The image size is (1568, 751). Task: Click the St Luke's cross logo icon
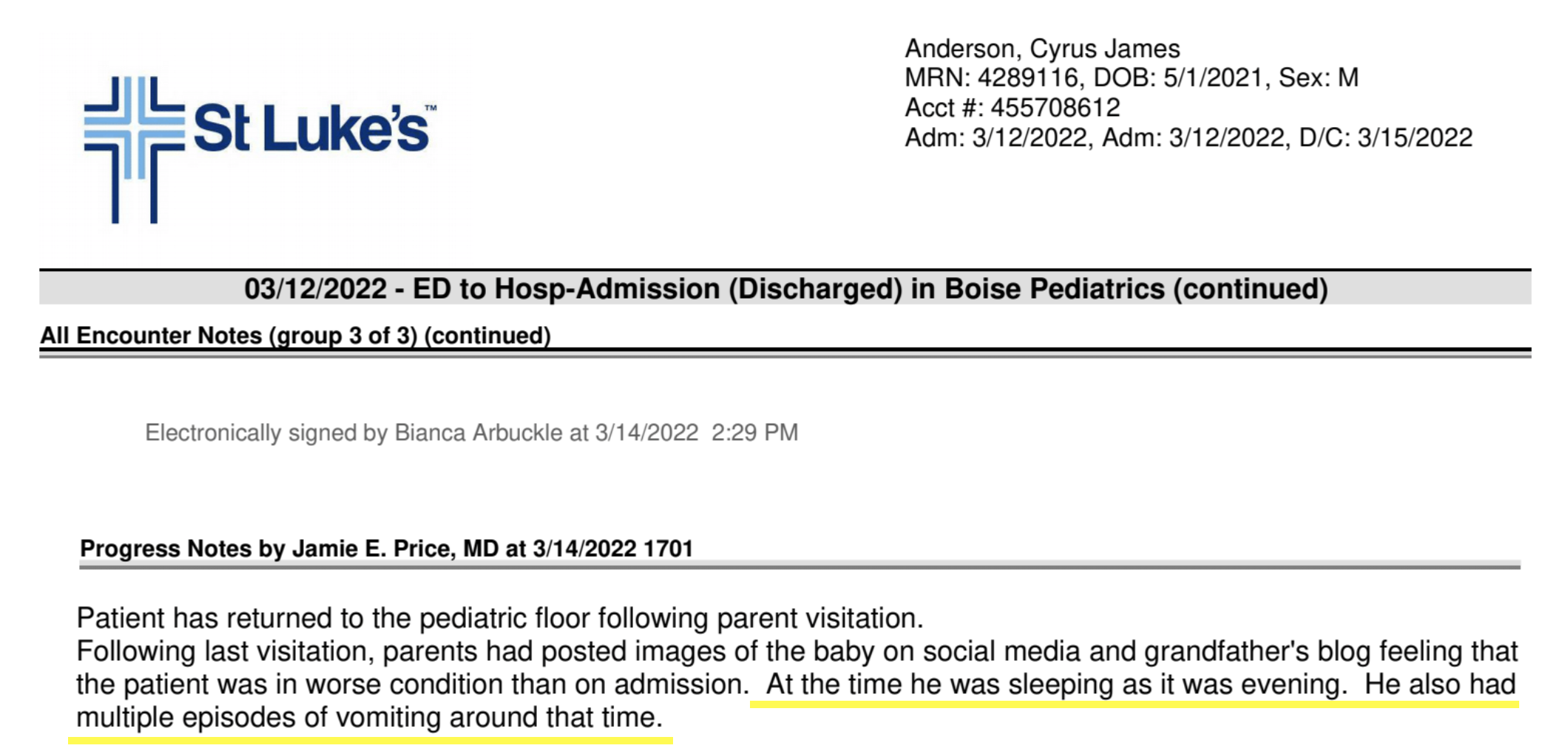pos(134,149)
